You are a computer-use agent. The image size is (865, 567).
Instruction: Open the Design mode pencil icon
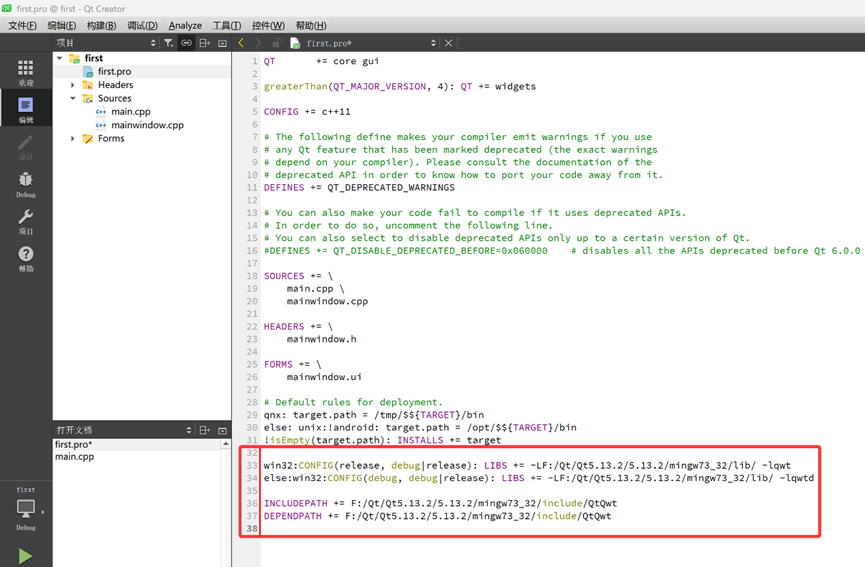tap(25, 142)
